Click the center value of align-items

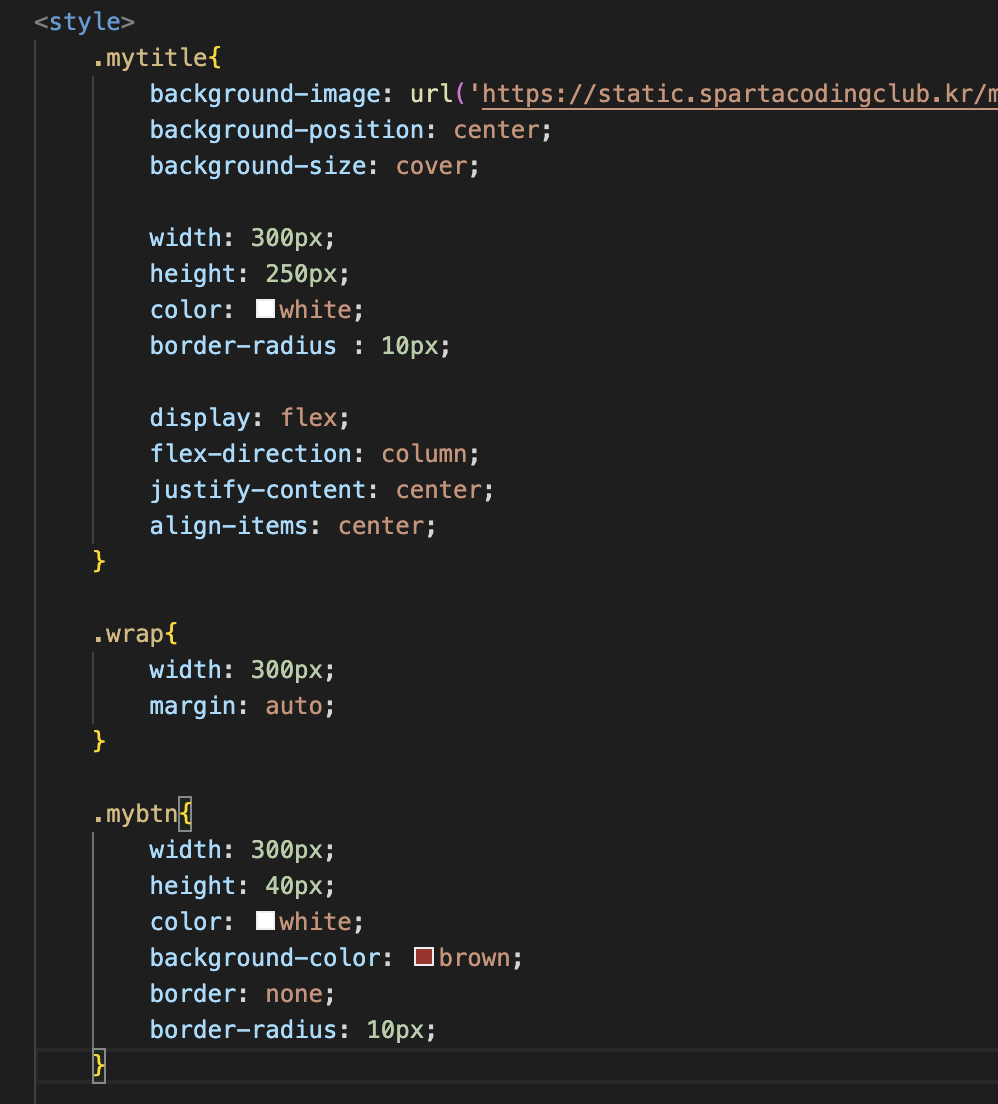[380, 526]
